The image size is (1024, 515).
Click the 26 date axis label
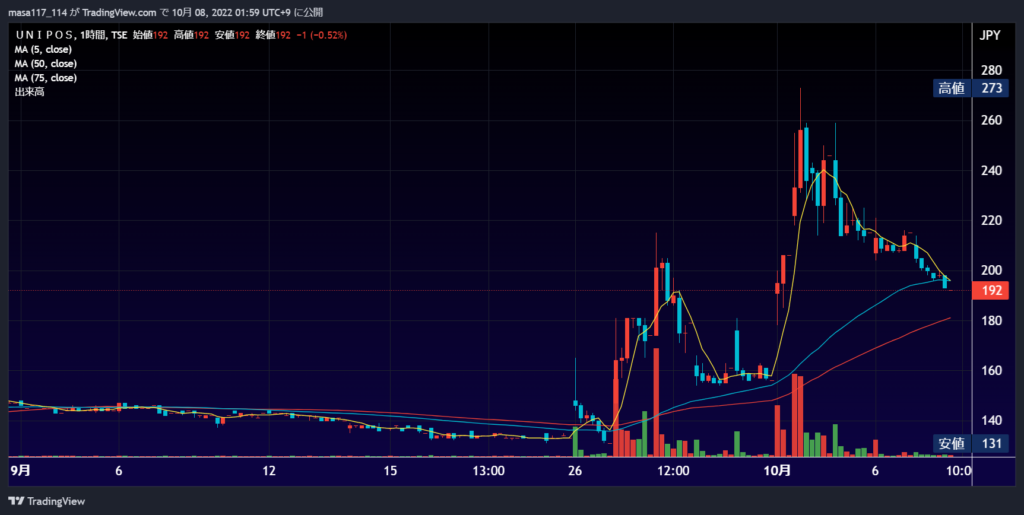(575, 471)
